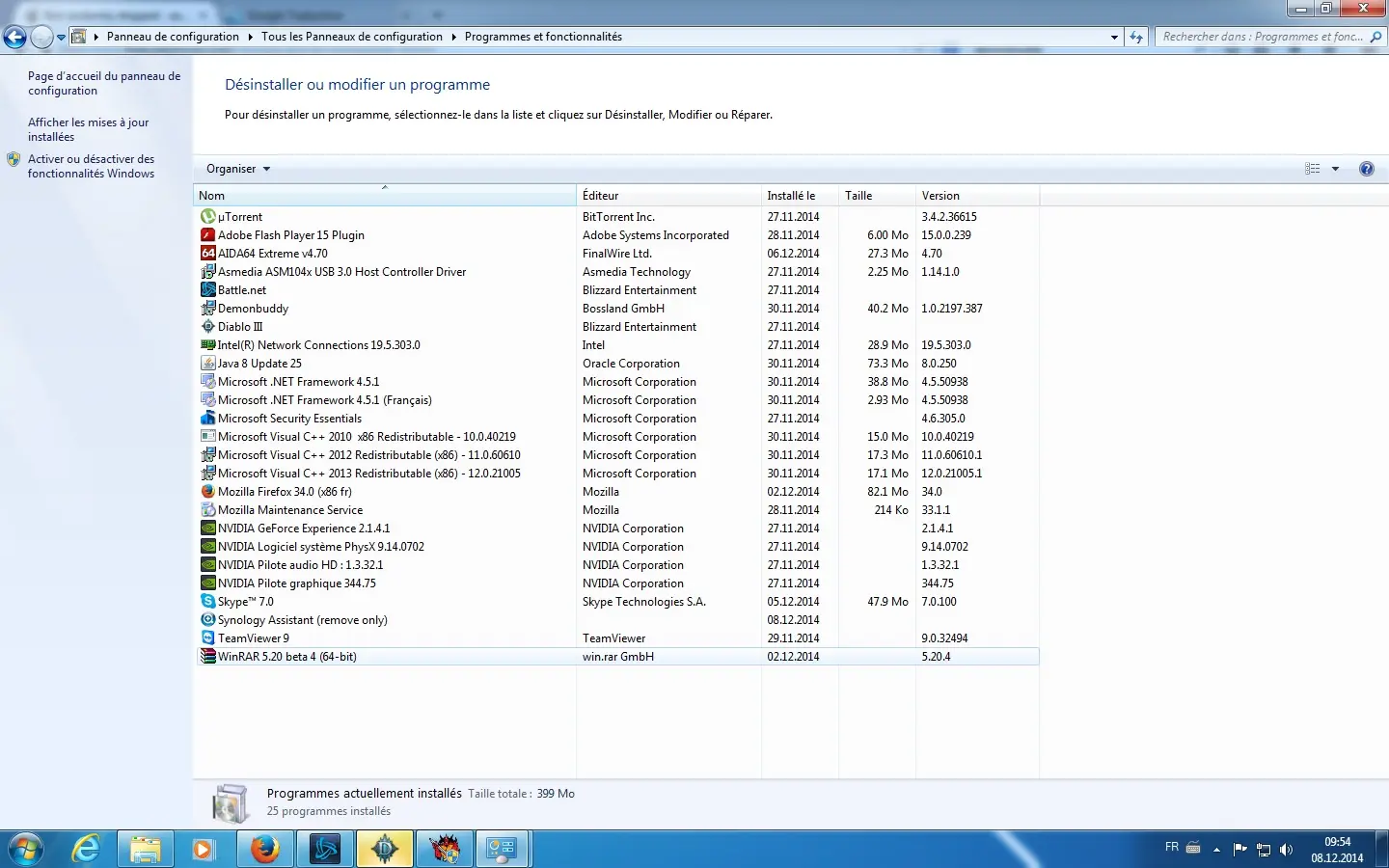Image resolution: width=1389 pixels, height=868 pixels.
Task: Open Activer ou désactiver des fonctionnalités Windows
Action: 91,166
